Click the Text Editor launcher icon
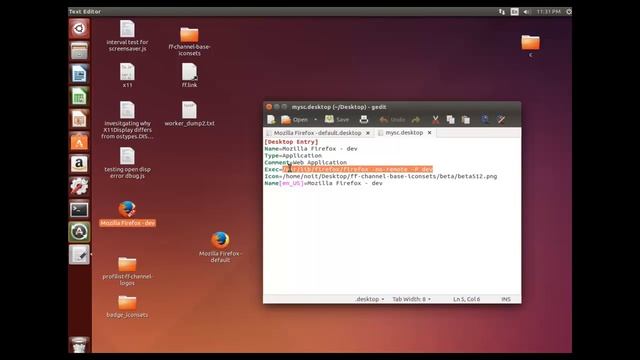Image resolution: width=640 pixels, height=360 pixels. click(79, 255)
